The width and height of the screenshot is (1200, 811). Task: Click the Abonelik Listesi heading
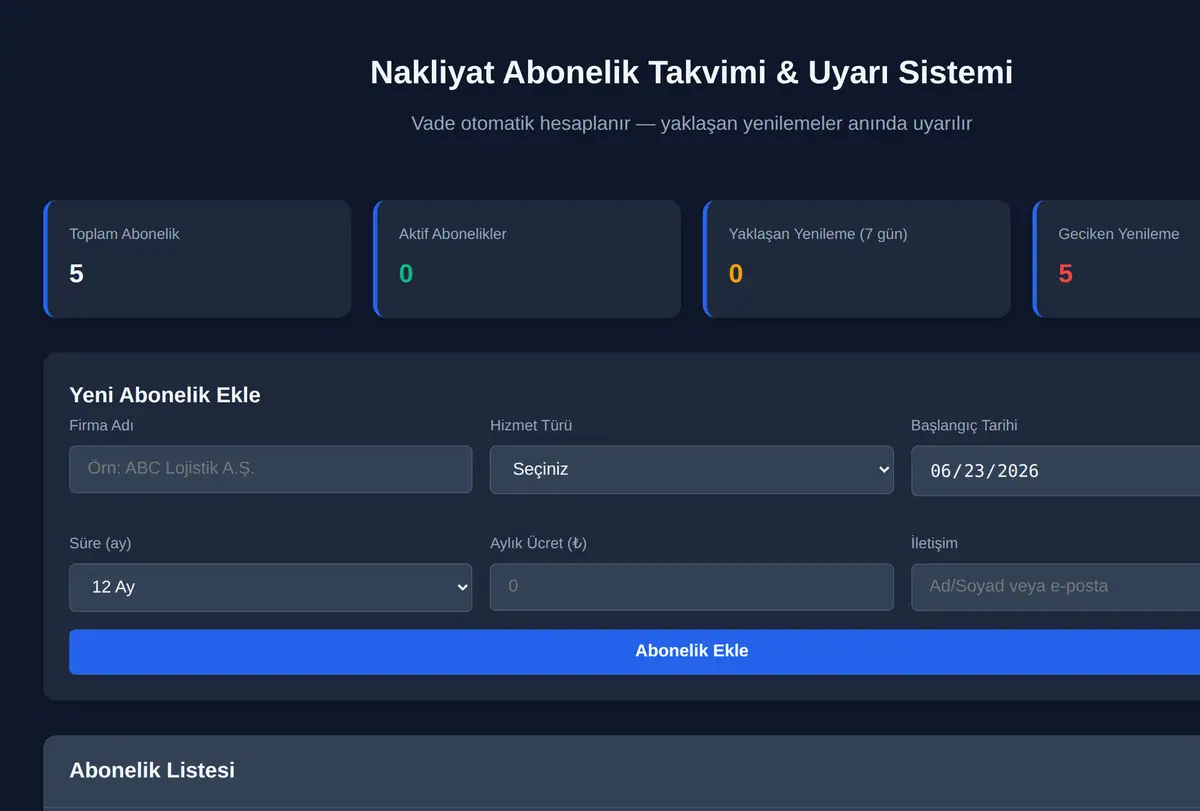pos(152,770)
